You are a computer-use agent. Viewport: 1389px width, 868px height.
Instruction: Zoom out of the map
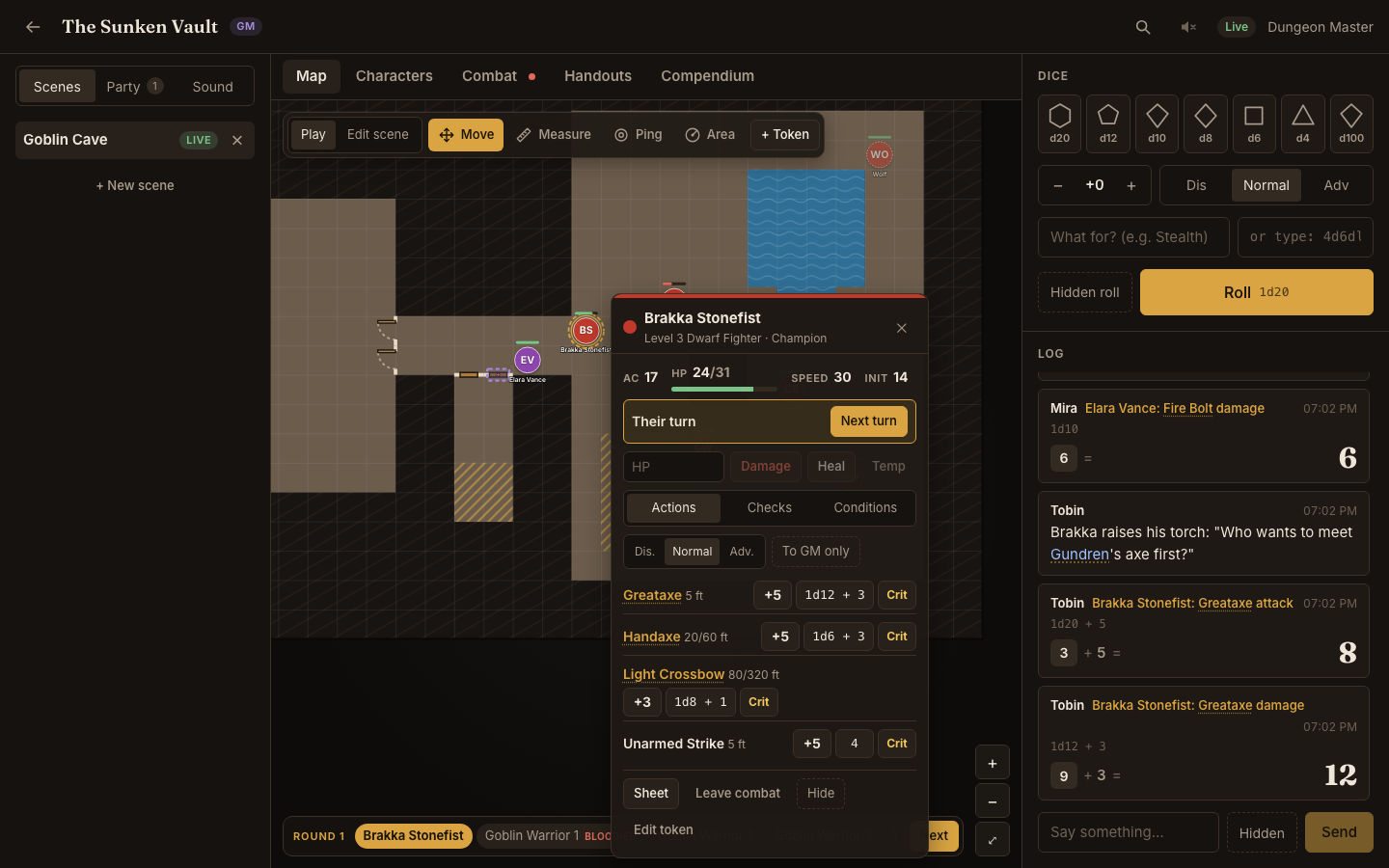(993, 801)
